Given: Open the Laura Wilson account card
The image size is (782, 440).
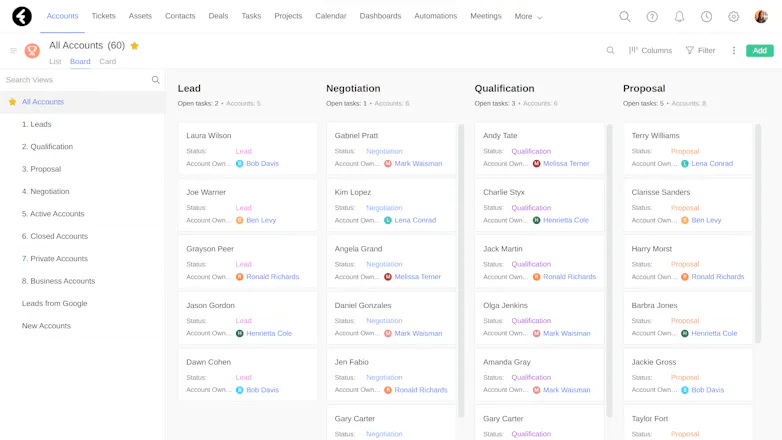Looking at the screenshot, I should point(248,149).
